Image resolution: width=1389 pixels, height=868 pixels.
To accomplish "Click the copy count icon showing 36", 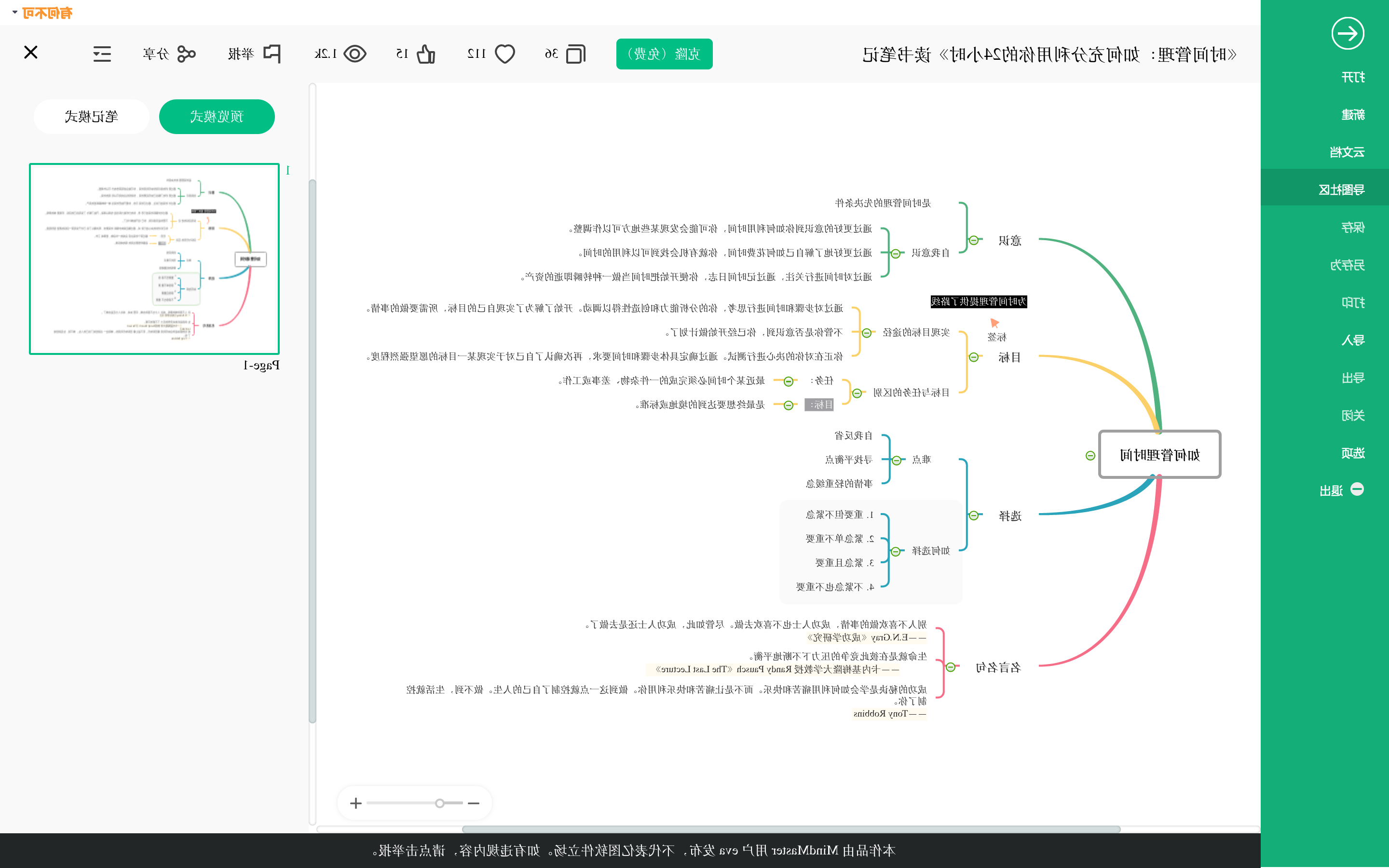I will [x=576, y=54].
